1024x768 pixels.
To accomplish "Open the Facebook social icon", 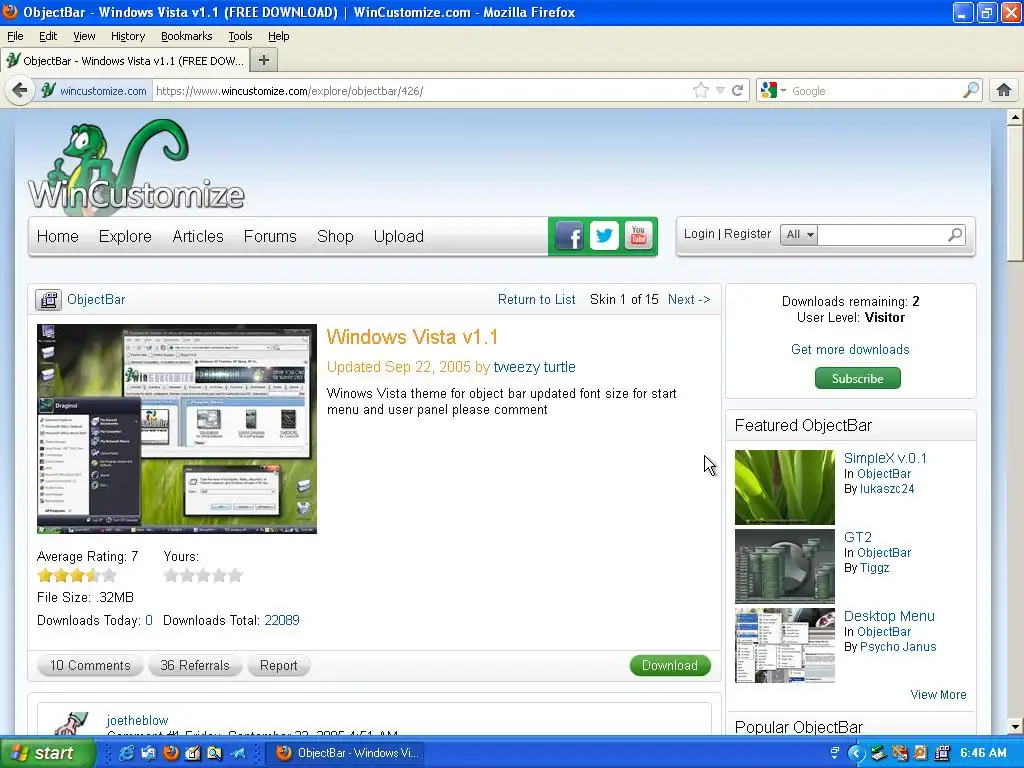I will (569, 236).
